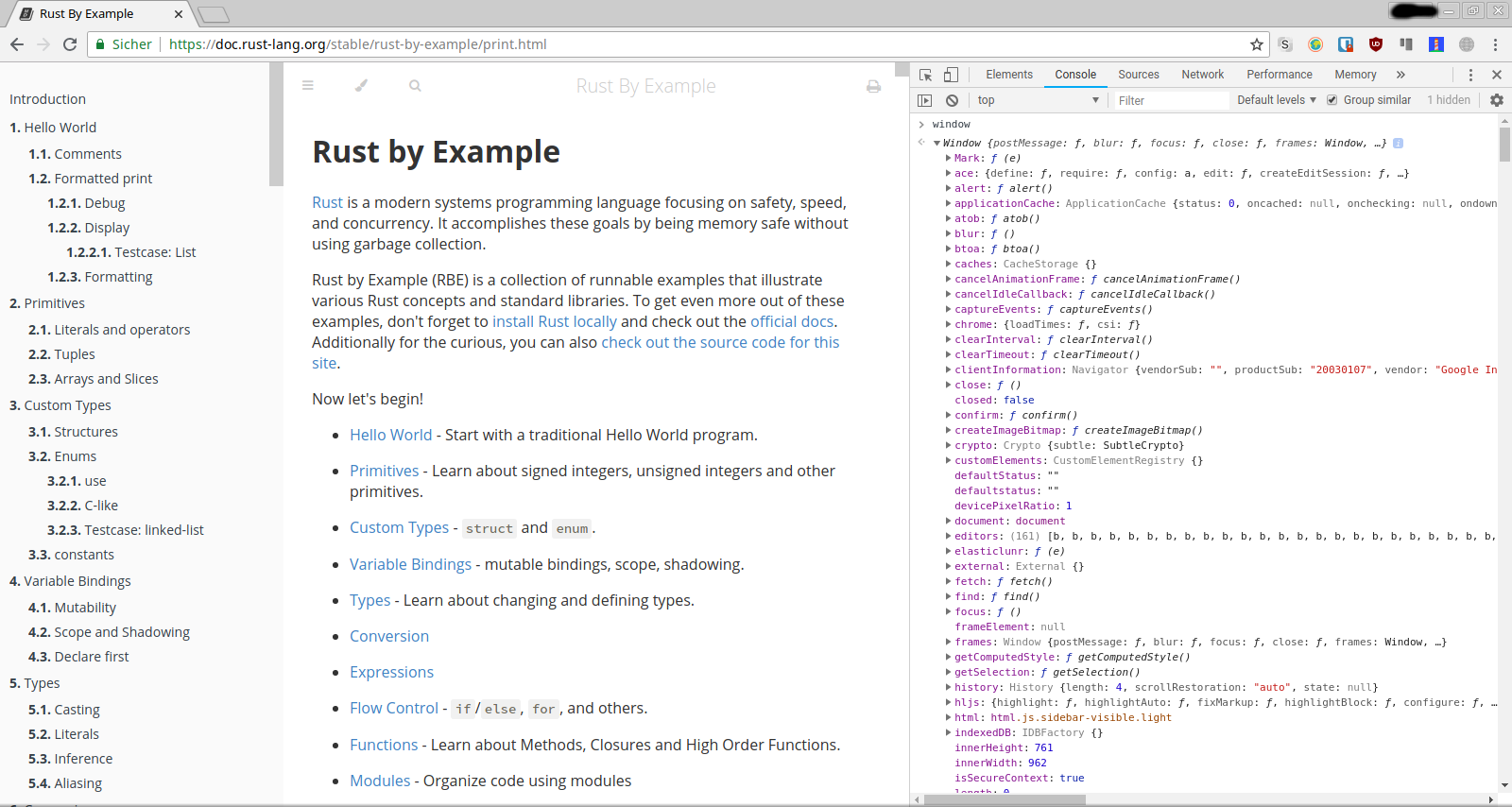Expand the applicationCache property in console
Screen dimensions: 1512x807
coord(948,203)
